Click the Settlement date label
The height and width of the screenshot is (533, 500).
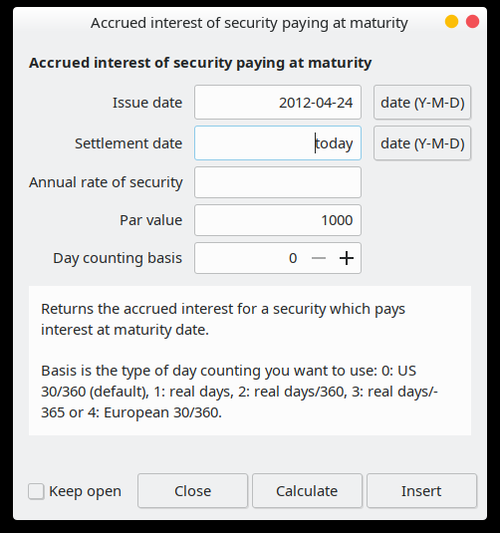point(128,143)
